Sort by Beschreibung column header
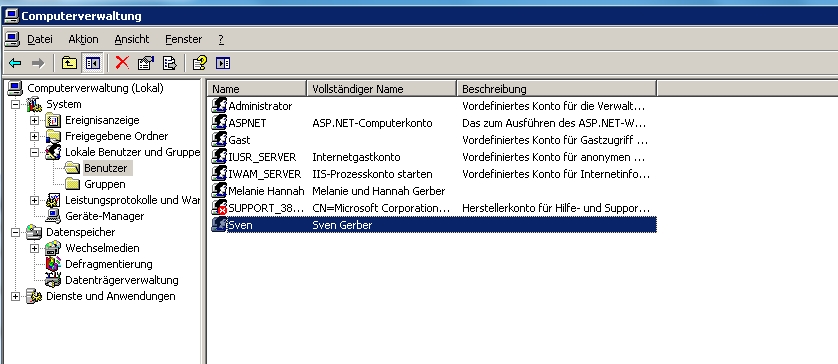This screenshot has width=838, height=364. pyautogui.click(x=556, y=89)
